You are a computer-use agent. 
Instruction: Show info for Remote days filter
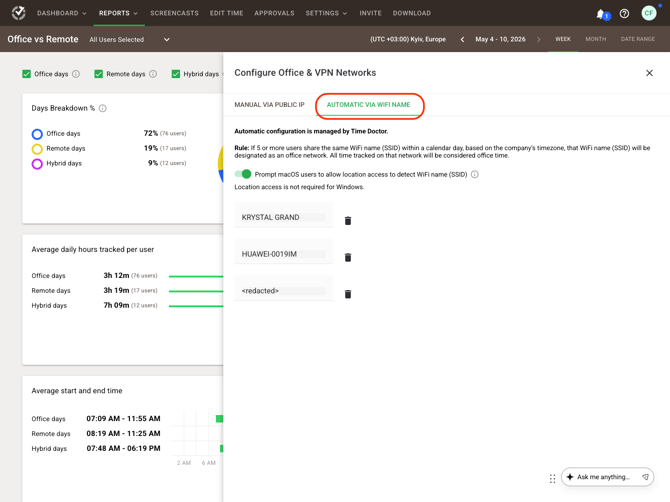[x=153, y=74]
